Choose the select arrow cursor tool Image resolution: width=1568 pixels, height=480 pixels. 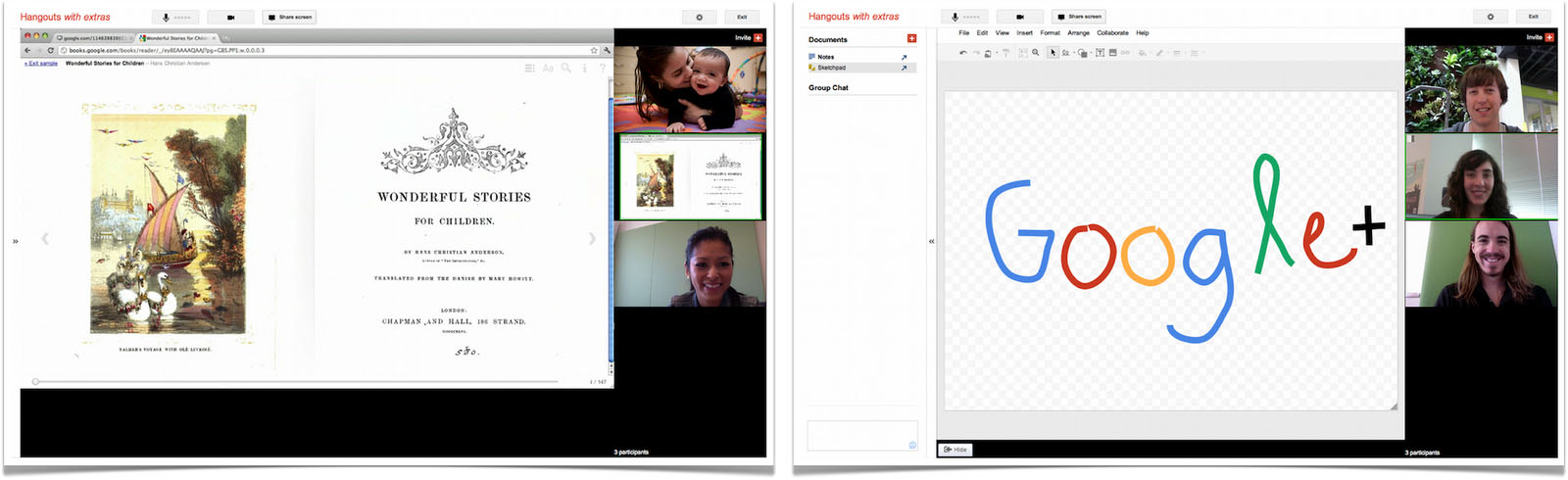(1053, 53)
